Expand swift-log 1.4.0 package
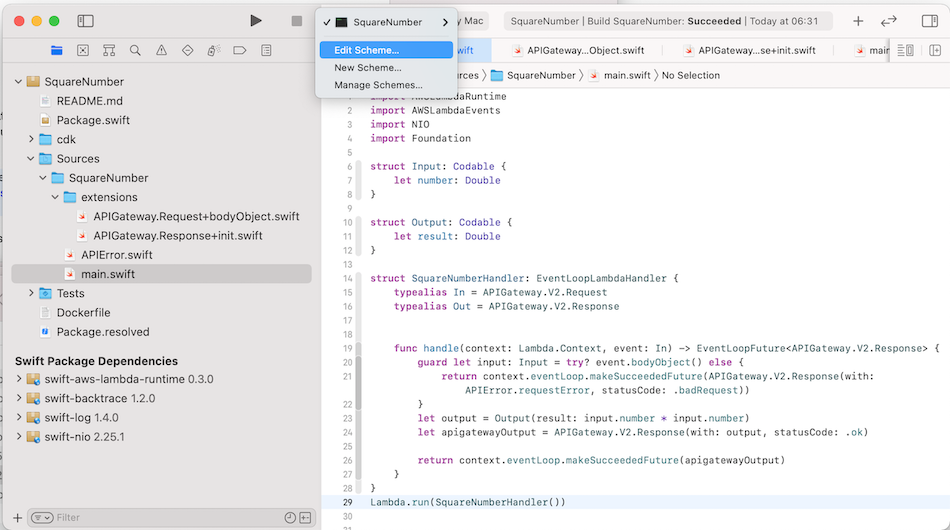 coord(18,417)
